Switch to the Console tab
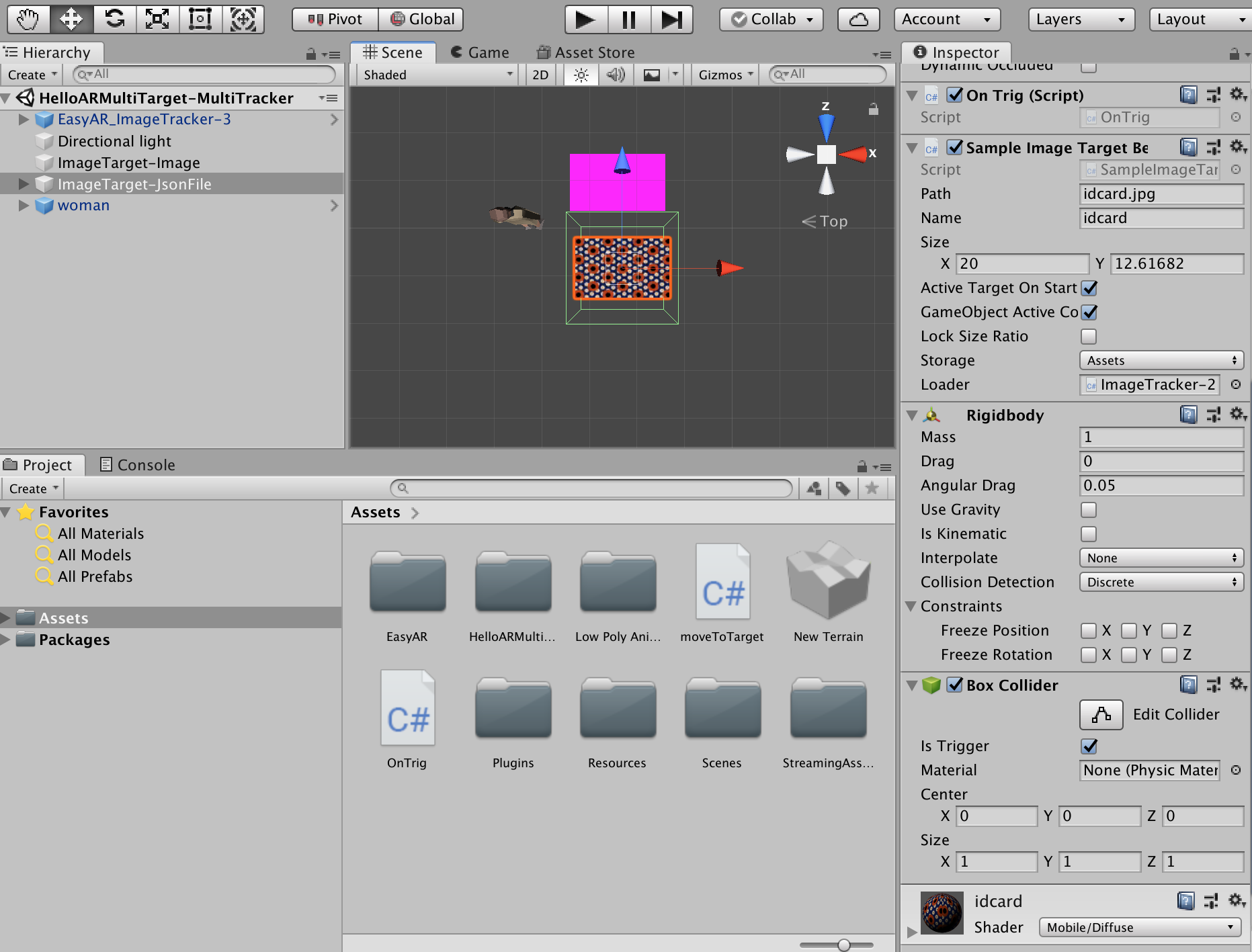The width and height of the screenshot is (1252, 952). (x=138, y=465)
